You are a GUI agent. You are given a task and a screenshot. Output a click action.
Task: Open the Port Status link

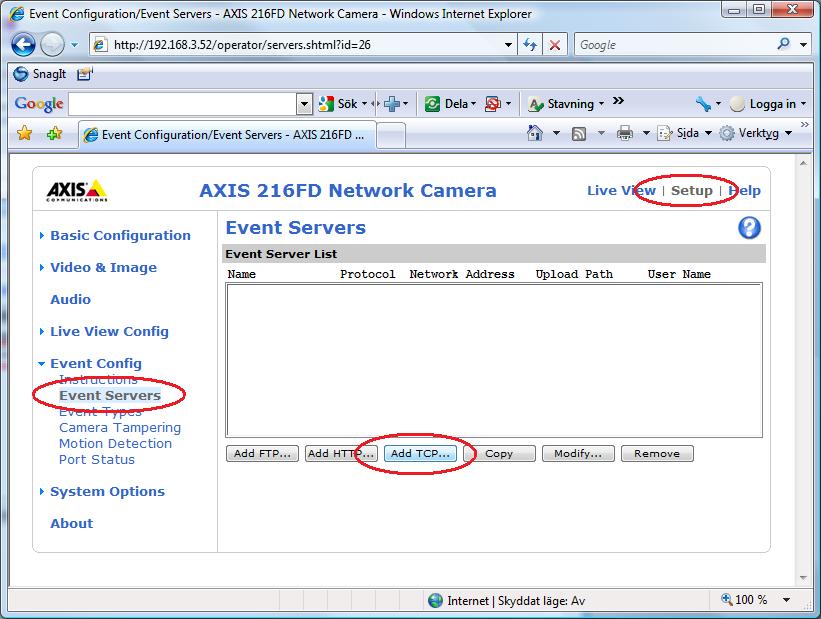pyautogui.click(x=97, y=460)
